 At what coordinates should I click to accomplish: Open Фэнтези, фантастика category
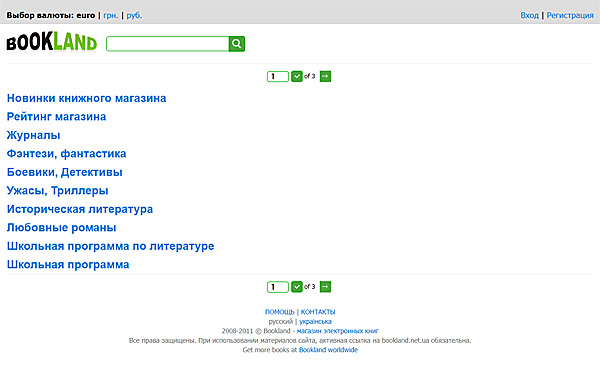pyautogui.click(x=67, y=154)
